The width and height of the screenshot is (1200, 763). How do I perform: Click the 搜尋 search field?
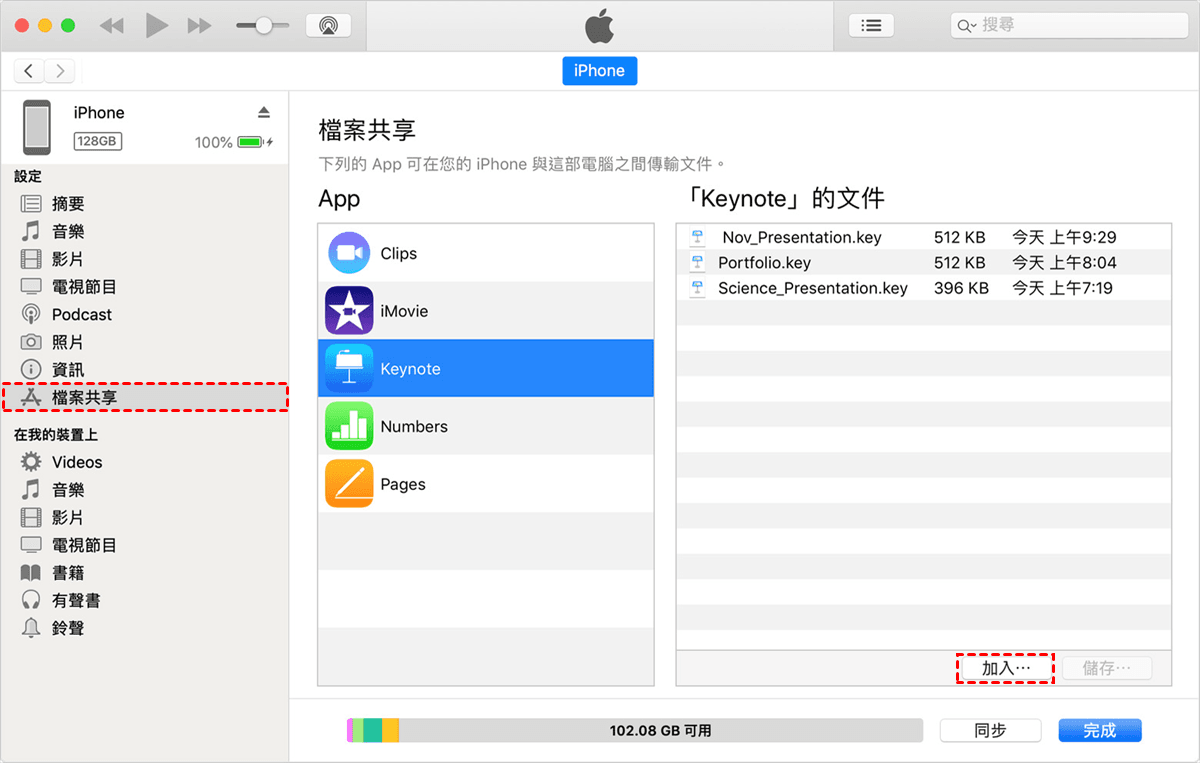(1070, 26)
